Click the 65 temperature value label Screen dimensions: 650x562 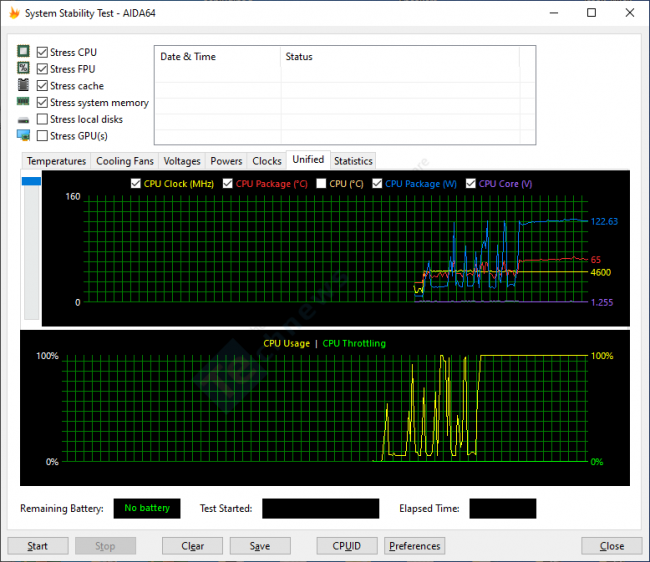[x=596, y=260]
